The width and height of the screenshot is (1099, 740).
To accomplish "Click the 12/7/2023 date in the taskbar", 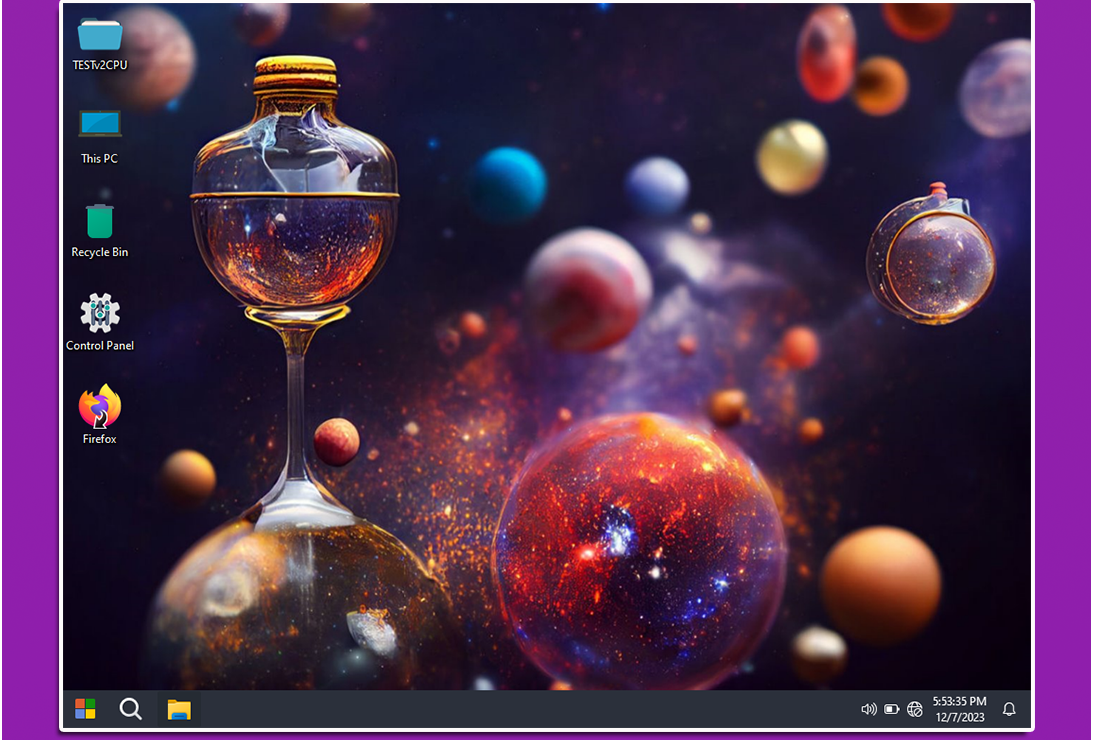I will pyautogui.click(x=959, y=717).
